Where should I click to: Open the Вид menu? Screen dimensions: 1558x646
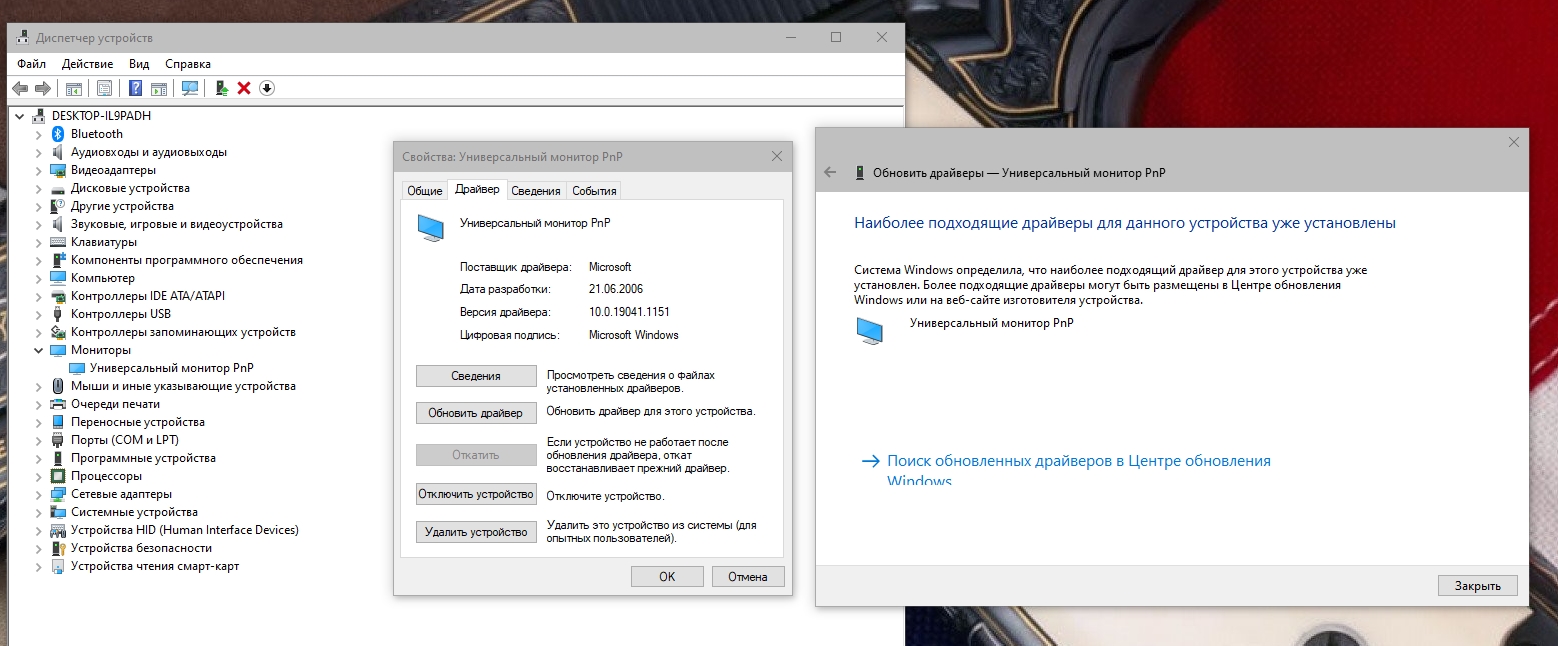139,64
